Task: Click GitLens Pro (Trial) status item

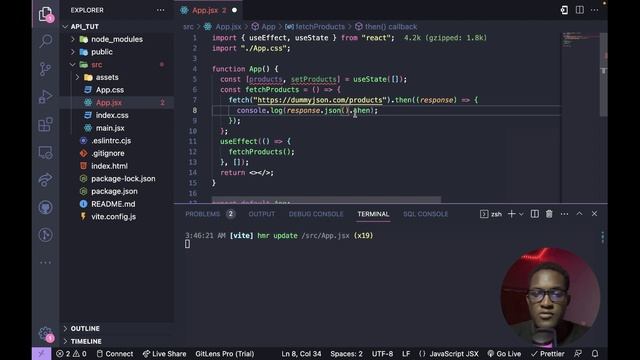Action: coord(224,353)
